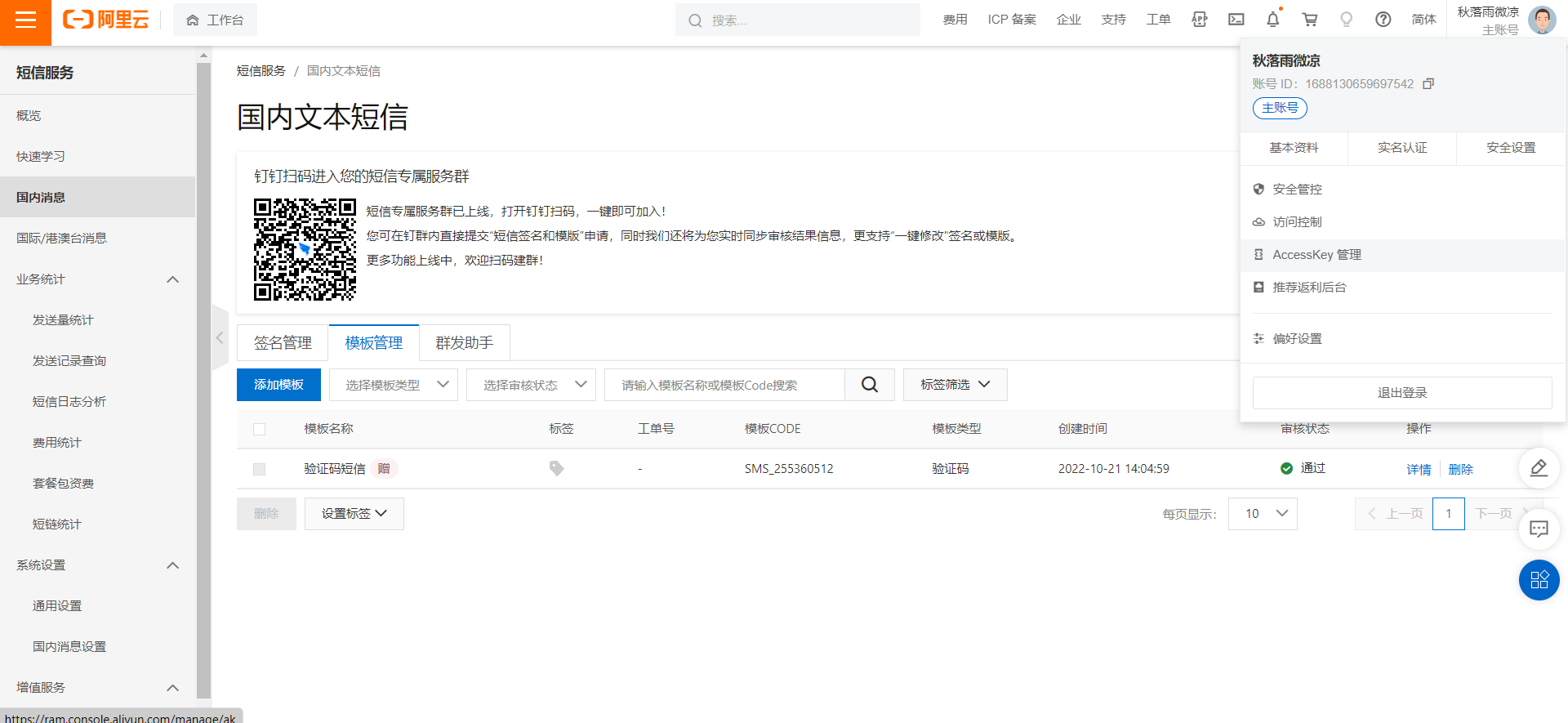
Task: Click the sidebar vertical scrollbar
Action: point(203,380)
